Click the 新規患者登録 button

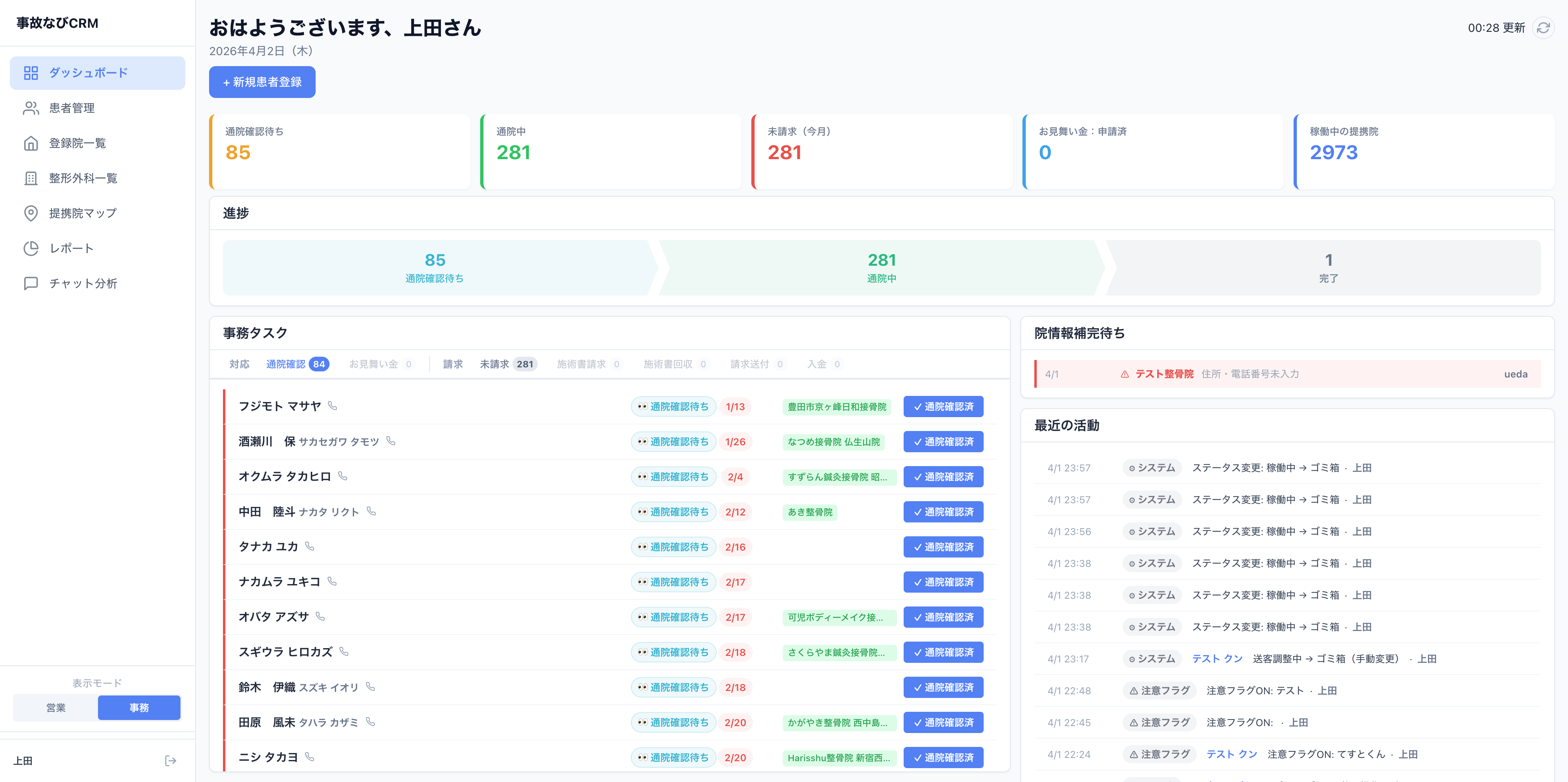[x=262, y=82]
